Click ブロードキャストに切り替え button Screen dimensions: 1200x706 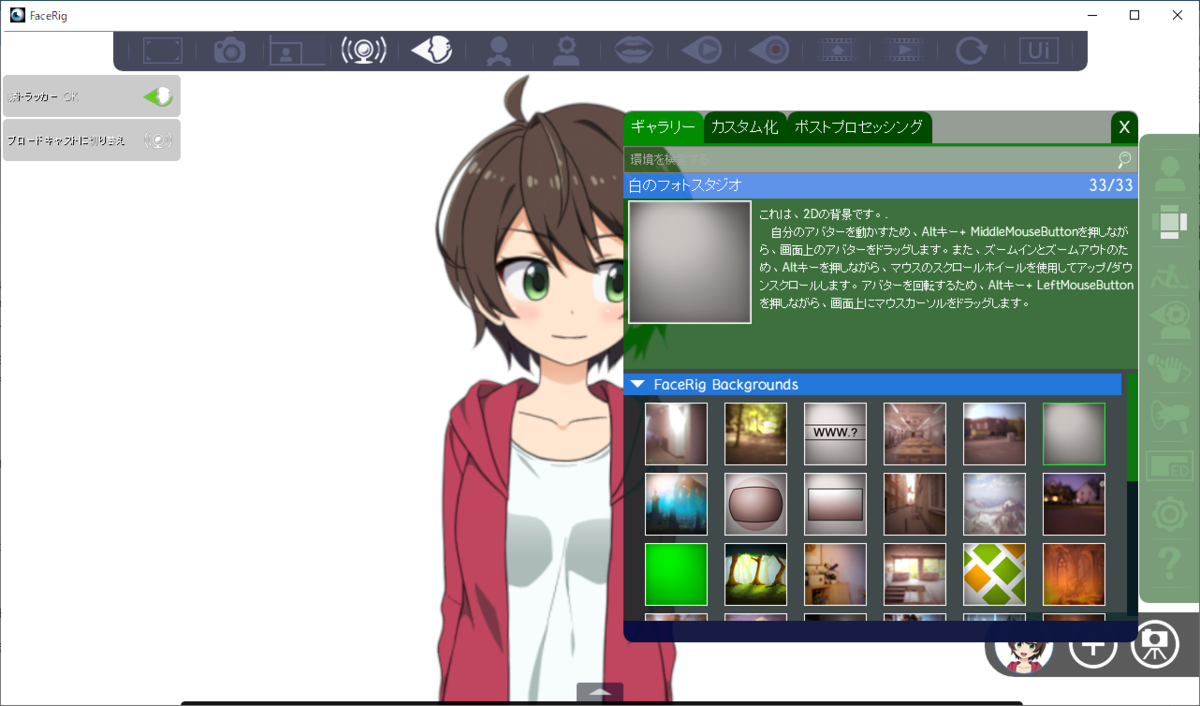point(91,140)
